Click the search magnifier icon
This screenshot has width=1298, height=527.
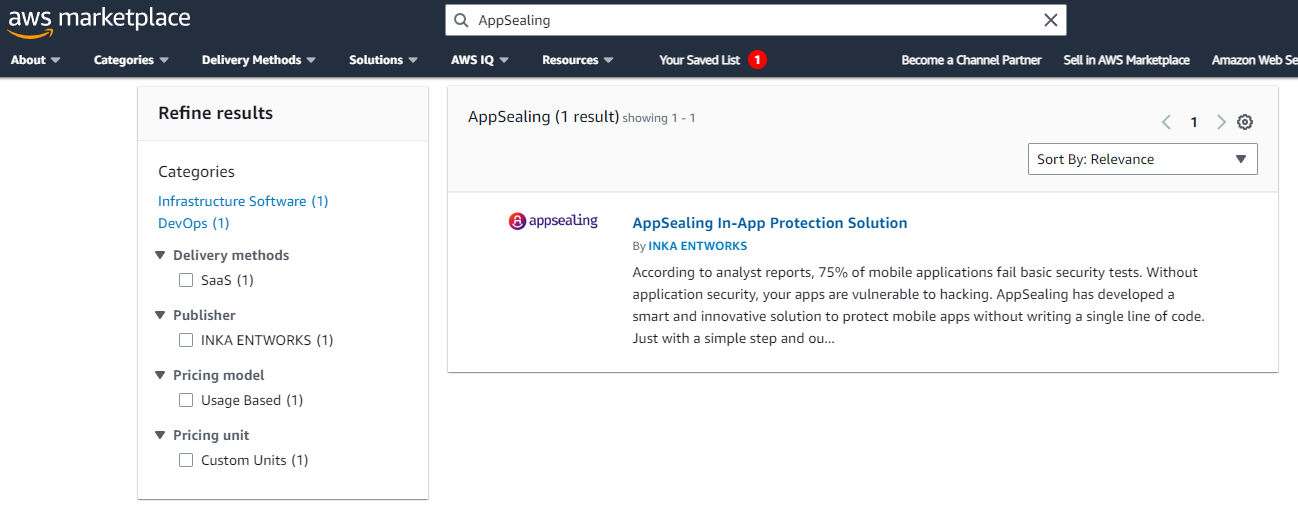[461, 20]
